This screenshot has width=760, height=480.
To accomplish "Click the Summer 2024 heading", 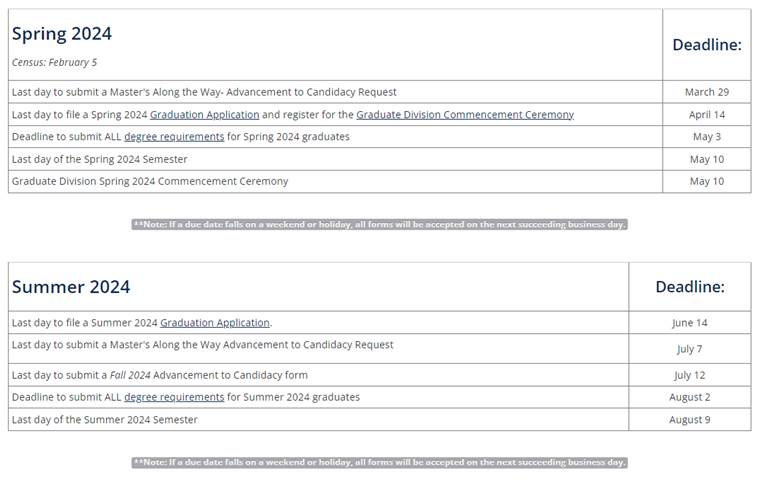I will click(x=71, y=287).
